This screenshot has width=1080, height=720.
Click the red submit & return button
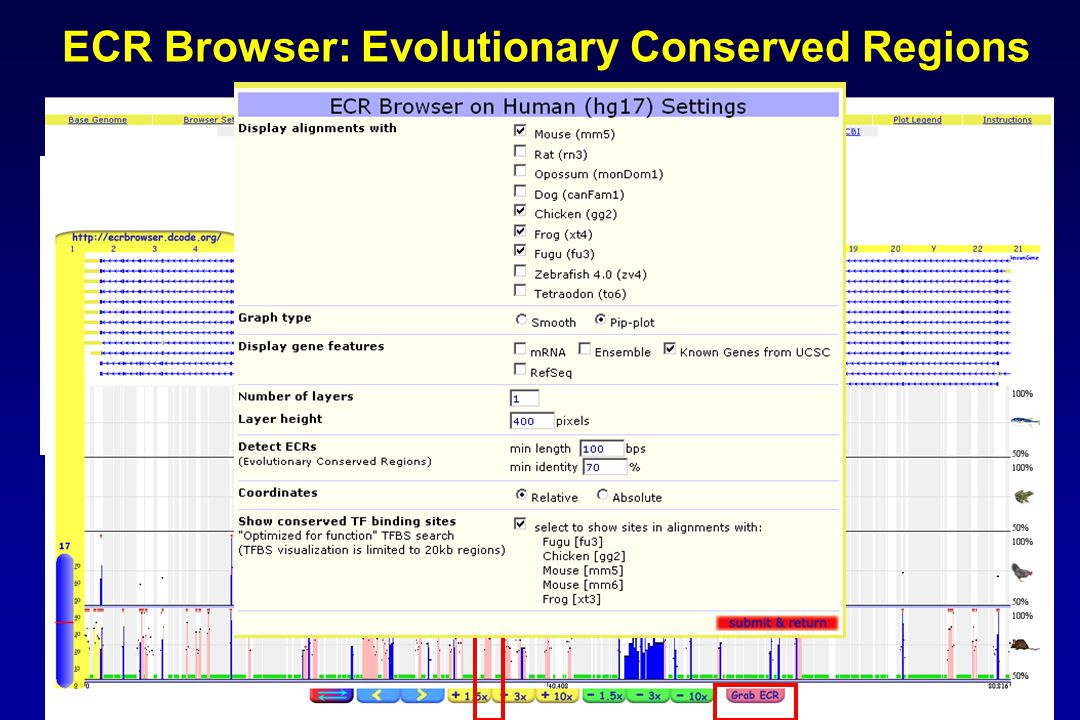[777, 623]
